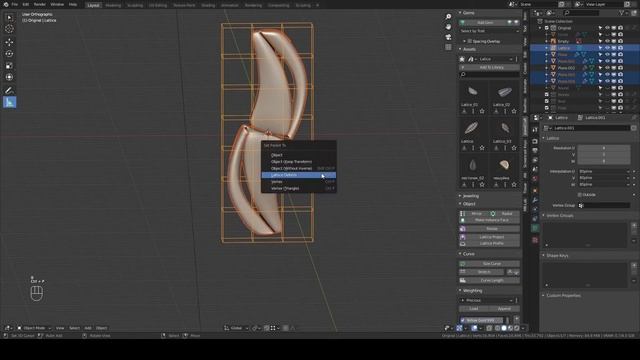Open the World properties tab

[535, 180]
